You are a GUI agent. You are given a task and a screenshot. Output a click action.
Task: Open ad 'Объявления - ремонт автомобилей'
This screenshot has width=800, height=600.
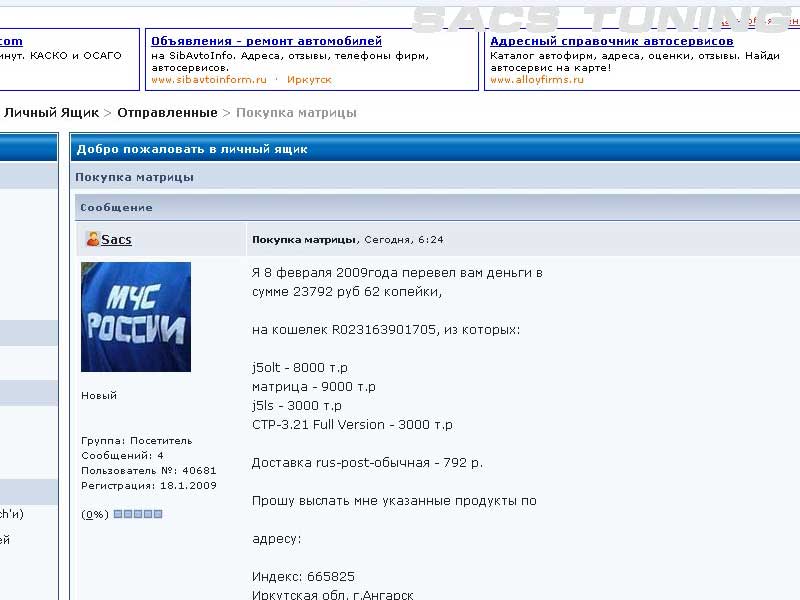click(x=266, y=41)
